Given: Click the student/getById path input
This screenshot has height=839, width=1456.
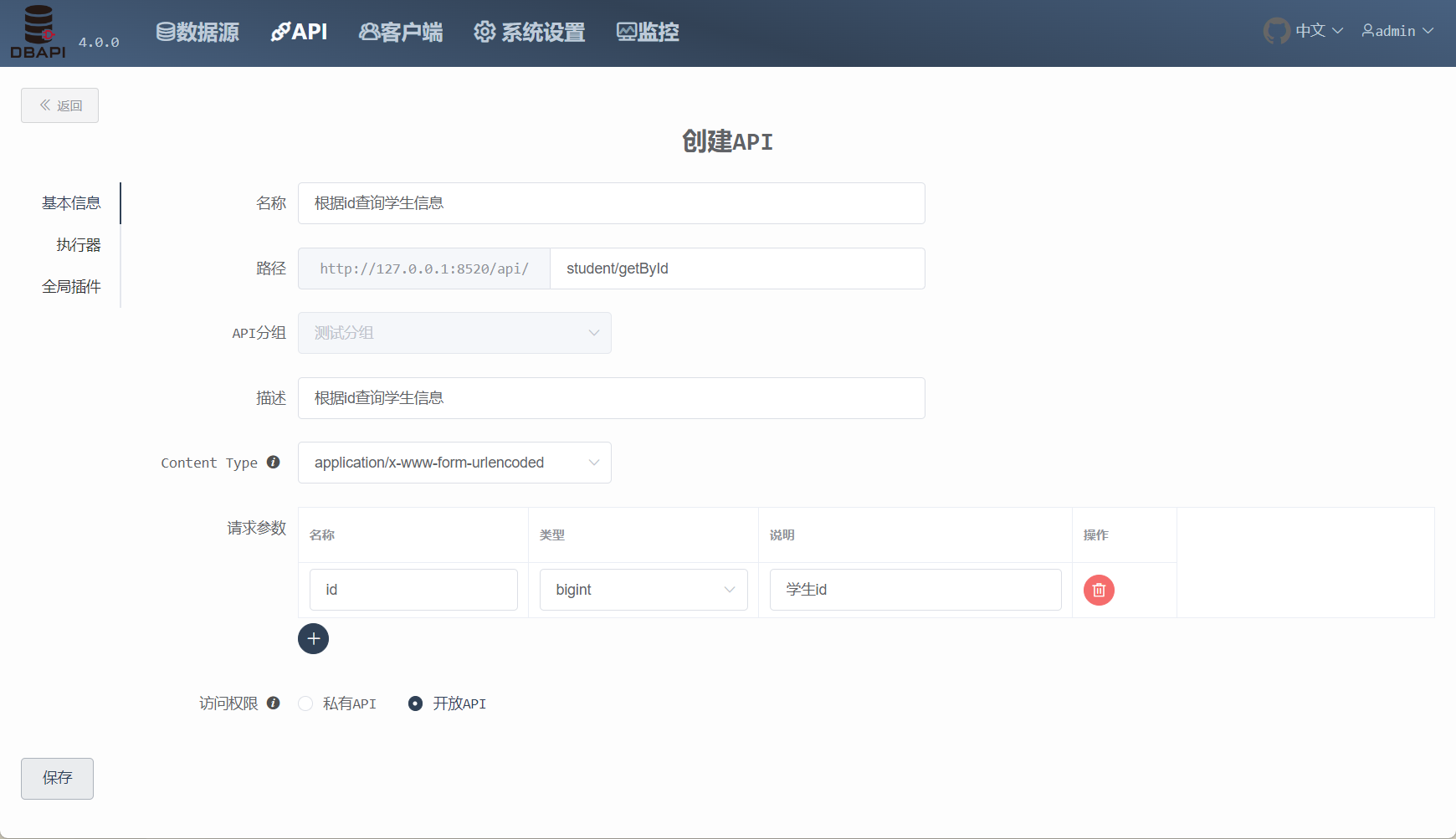Looking at the screenshot, I should click(737, 269).
